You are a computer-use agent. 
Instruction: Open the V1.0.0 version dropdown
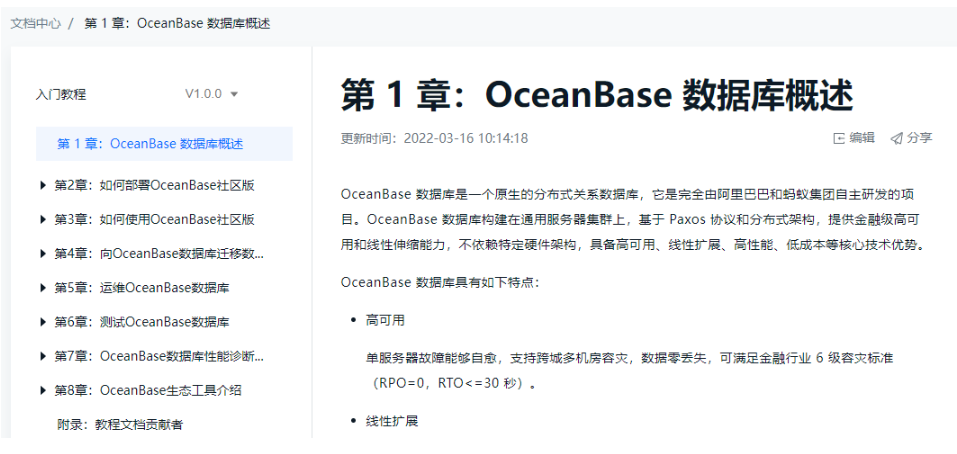pyautogui.click(x=212, y=94)
